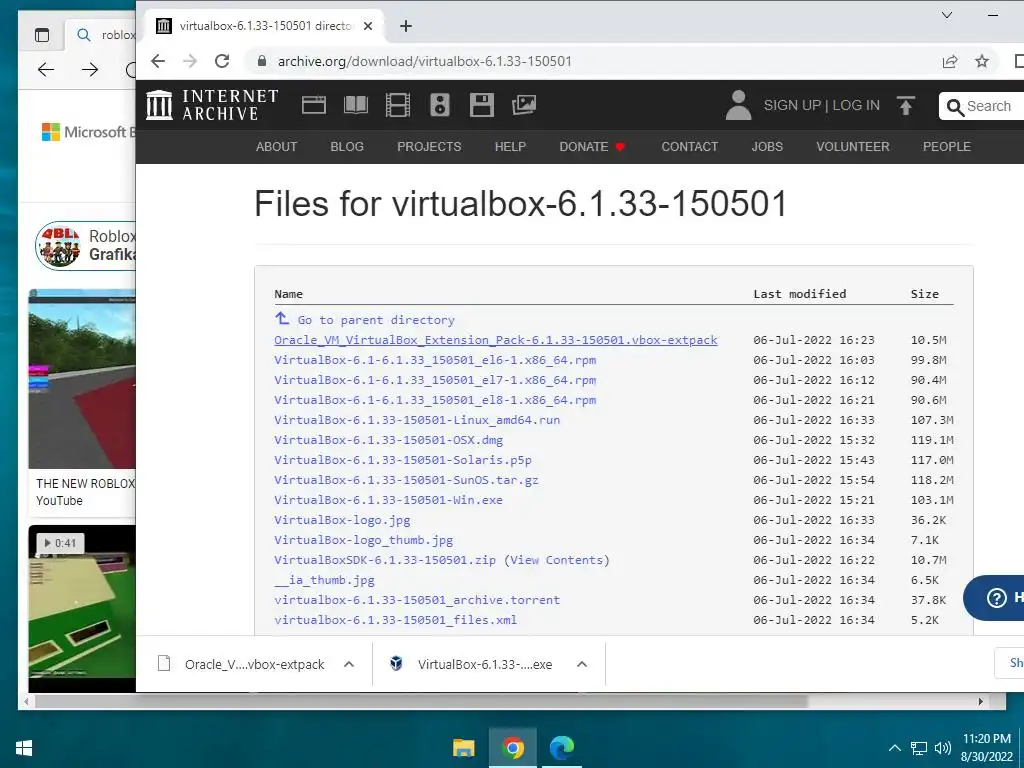Download virtualbox-6.1.33-150501_archive.torrent
The height and width of the screenshot is (768, 1024).
(417, 600)
